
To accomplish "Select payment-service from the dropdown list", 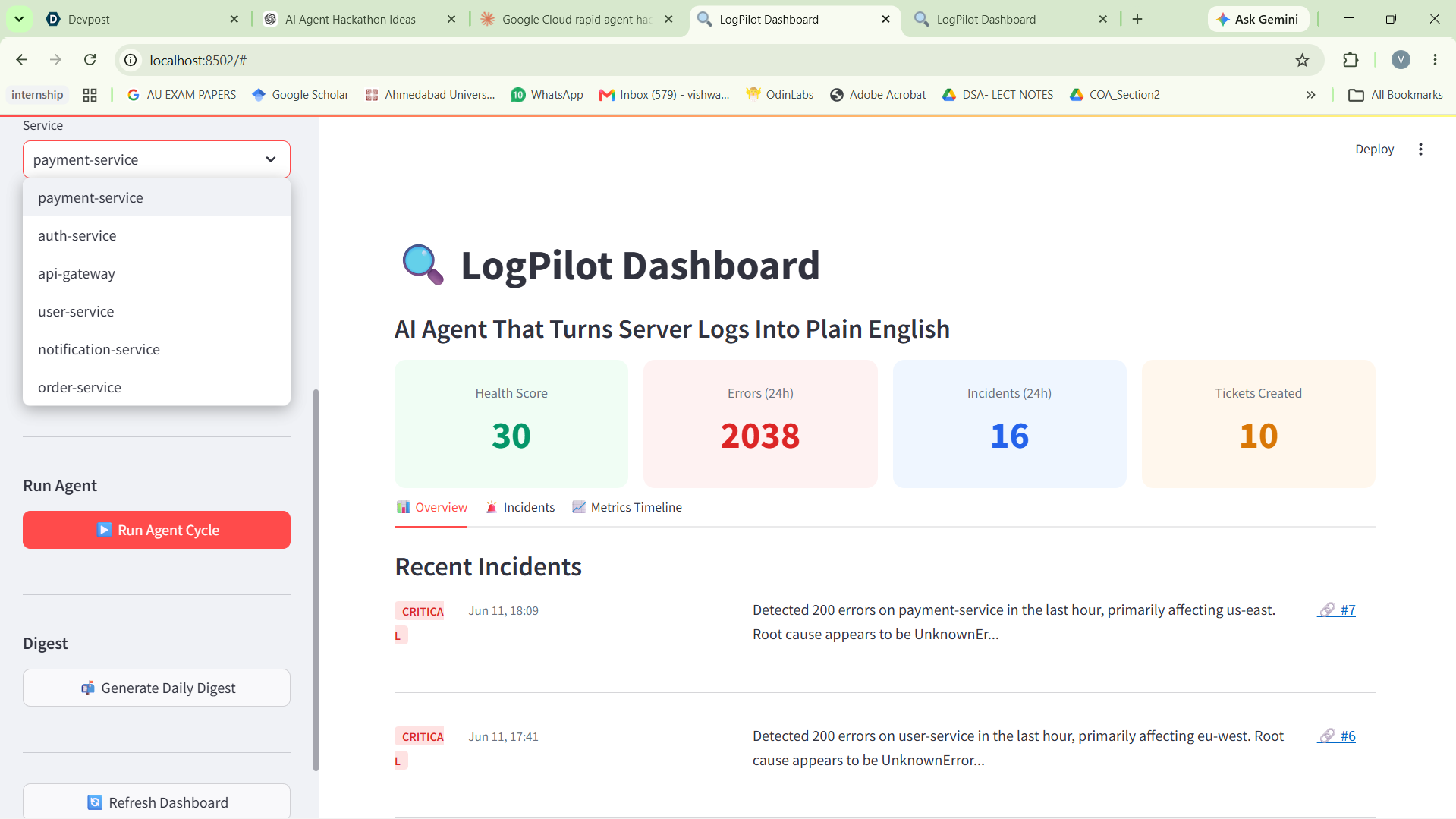I will point(156,197).
